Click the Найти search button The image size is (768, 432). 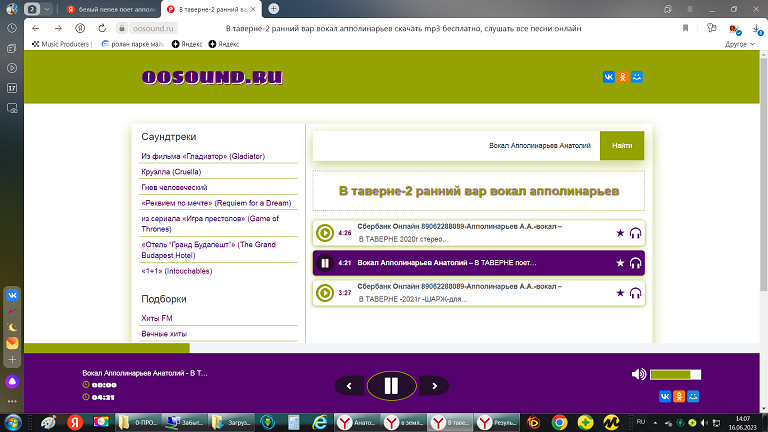(x=622, y=145)
